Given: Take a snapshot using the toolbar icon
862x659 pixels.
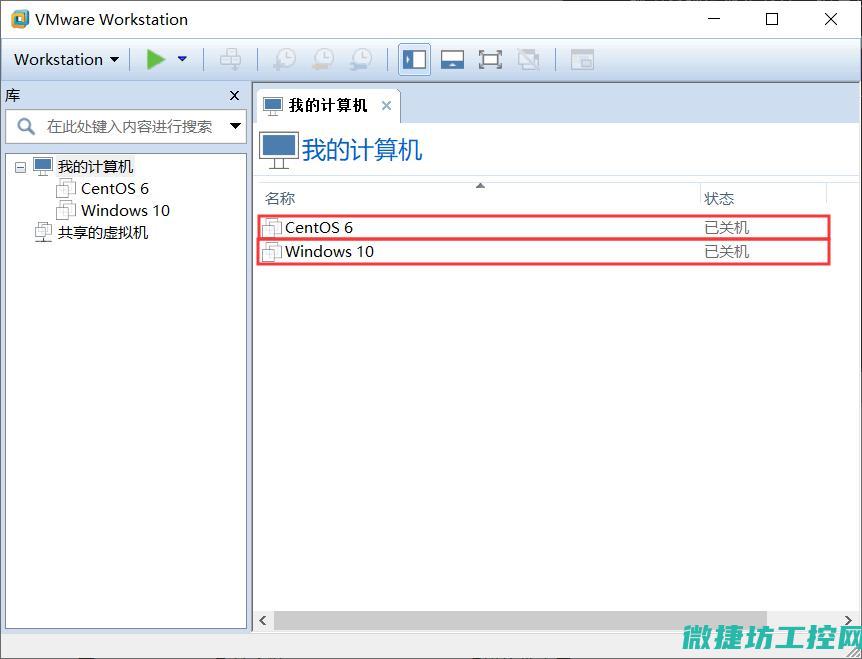Looking at the screenshot, I should tap(284, 59).
